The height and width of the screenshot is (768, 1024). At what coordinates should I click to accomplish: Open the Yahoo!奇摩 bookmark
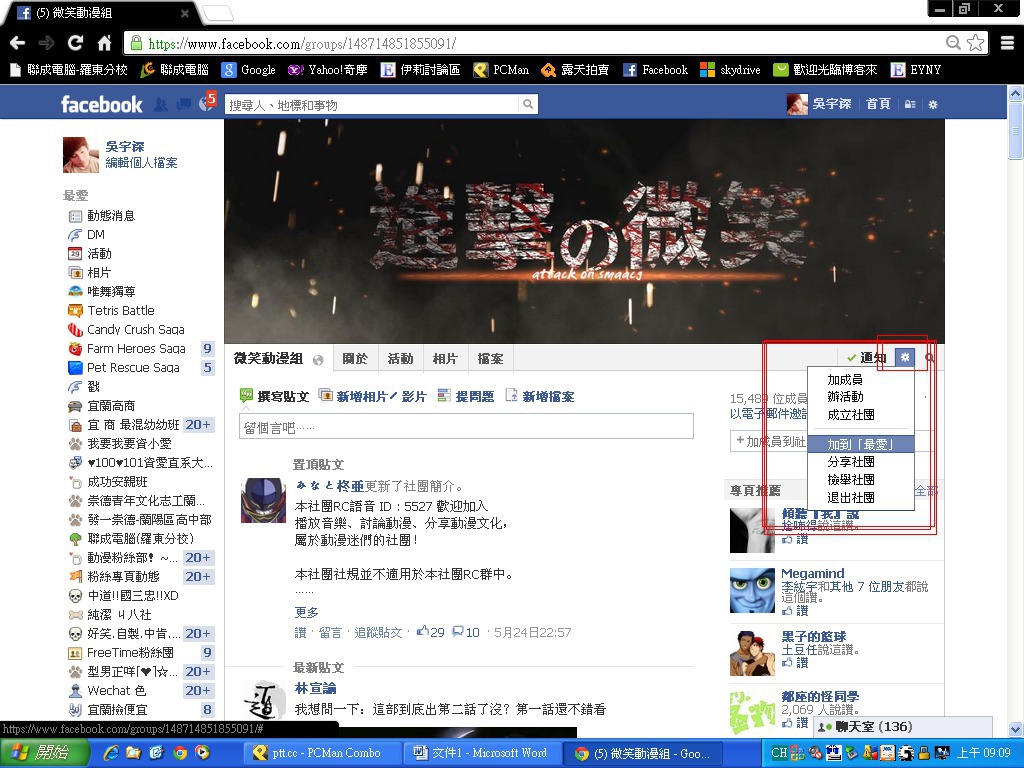[328, 70]
